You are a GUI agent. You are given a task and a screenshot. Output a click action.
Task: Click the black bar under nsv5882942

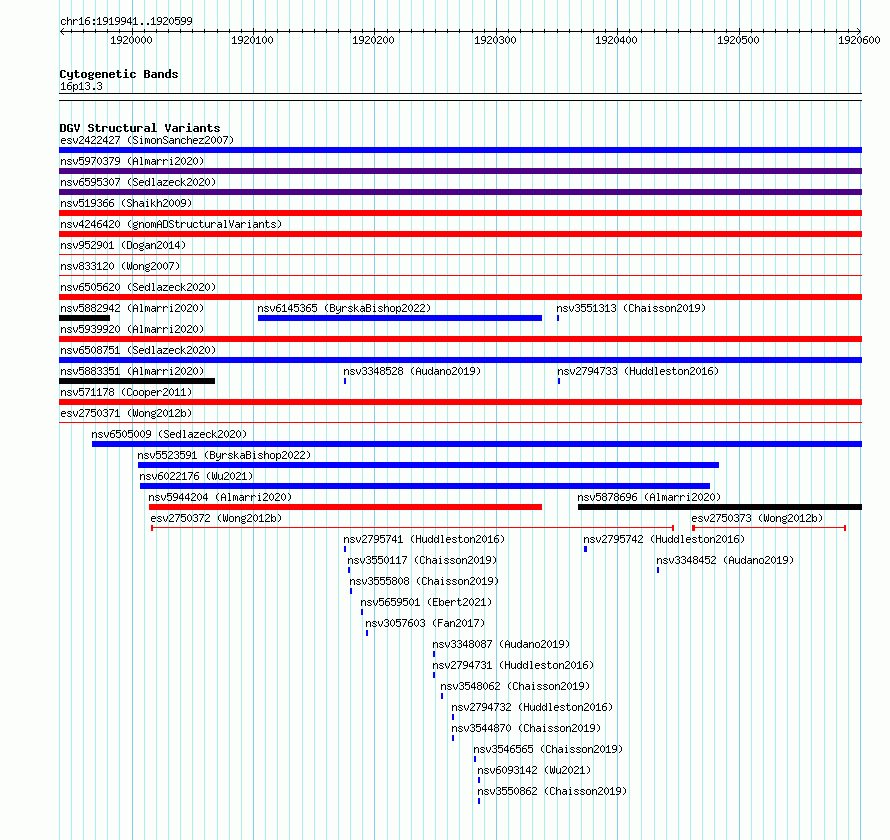85,318
